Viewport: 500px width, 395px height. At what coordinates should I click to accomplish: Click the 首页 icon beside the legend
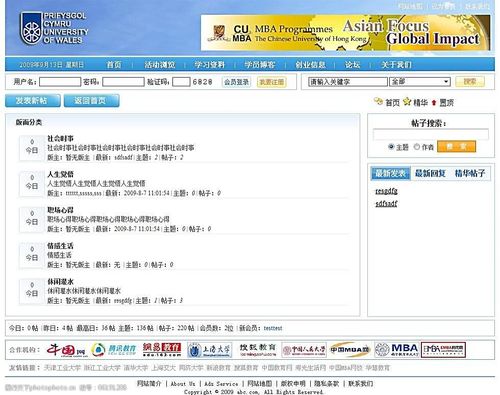pos(378,102)
